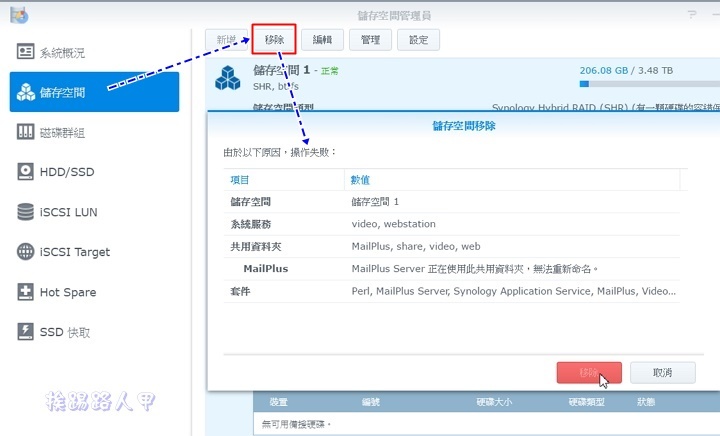720x436 pixels.
Task: Click the help question mark icon
Action: tap(692, 15)
